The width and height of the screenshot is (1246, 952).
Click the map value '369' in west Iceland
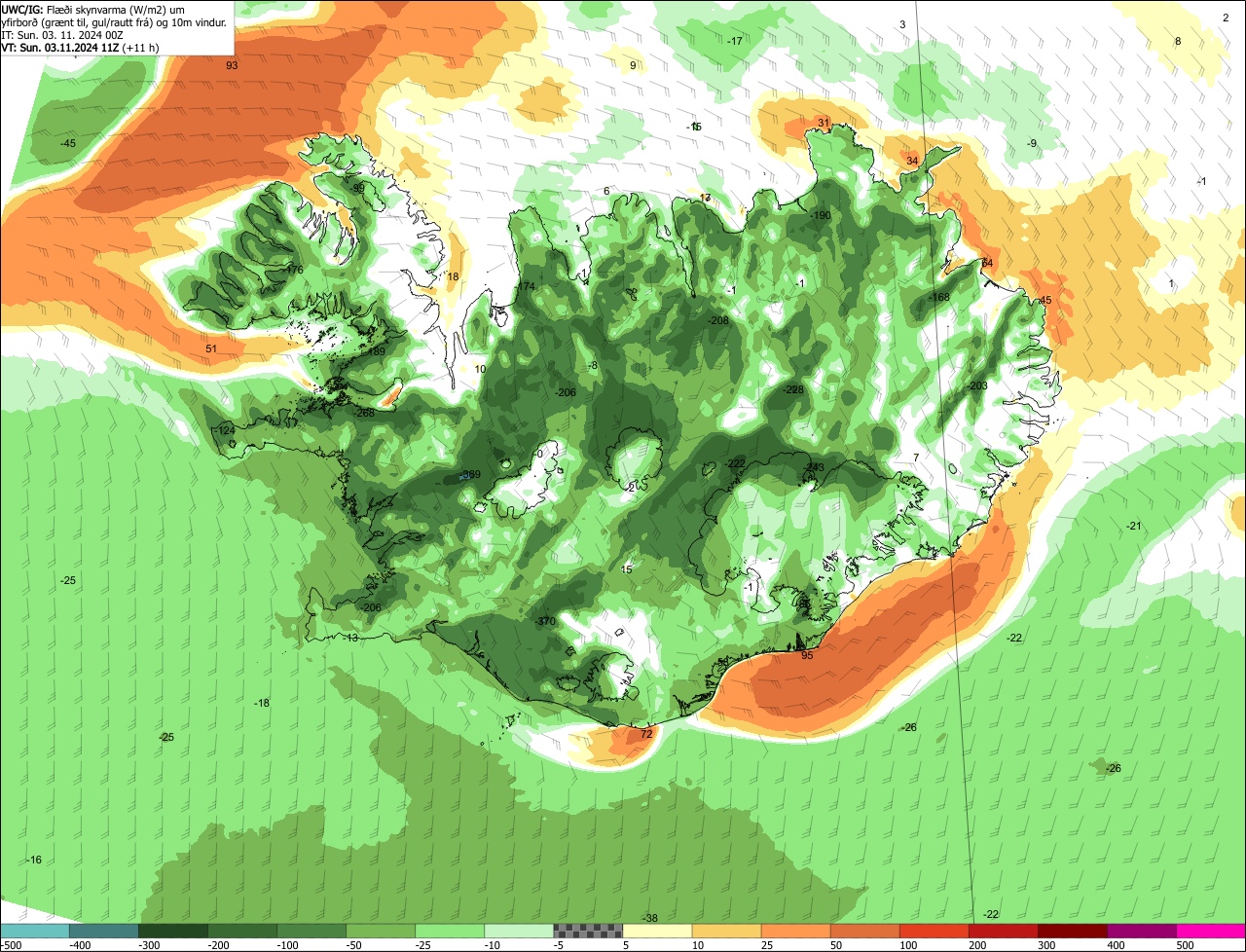tap(471, 475)
